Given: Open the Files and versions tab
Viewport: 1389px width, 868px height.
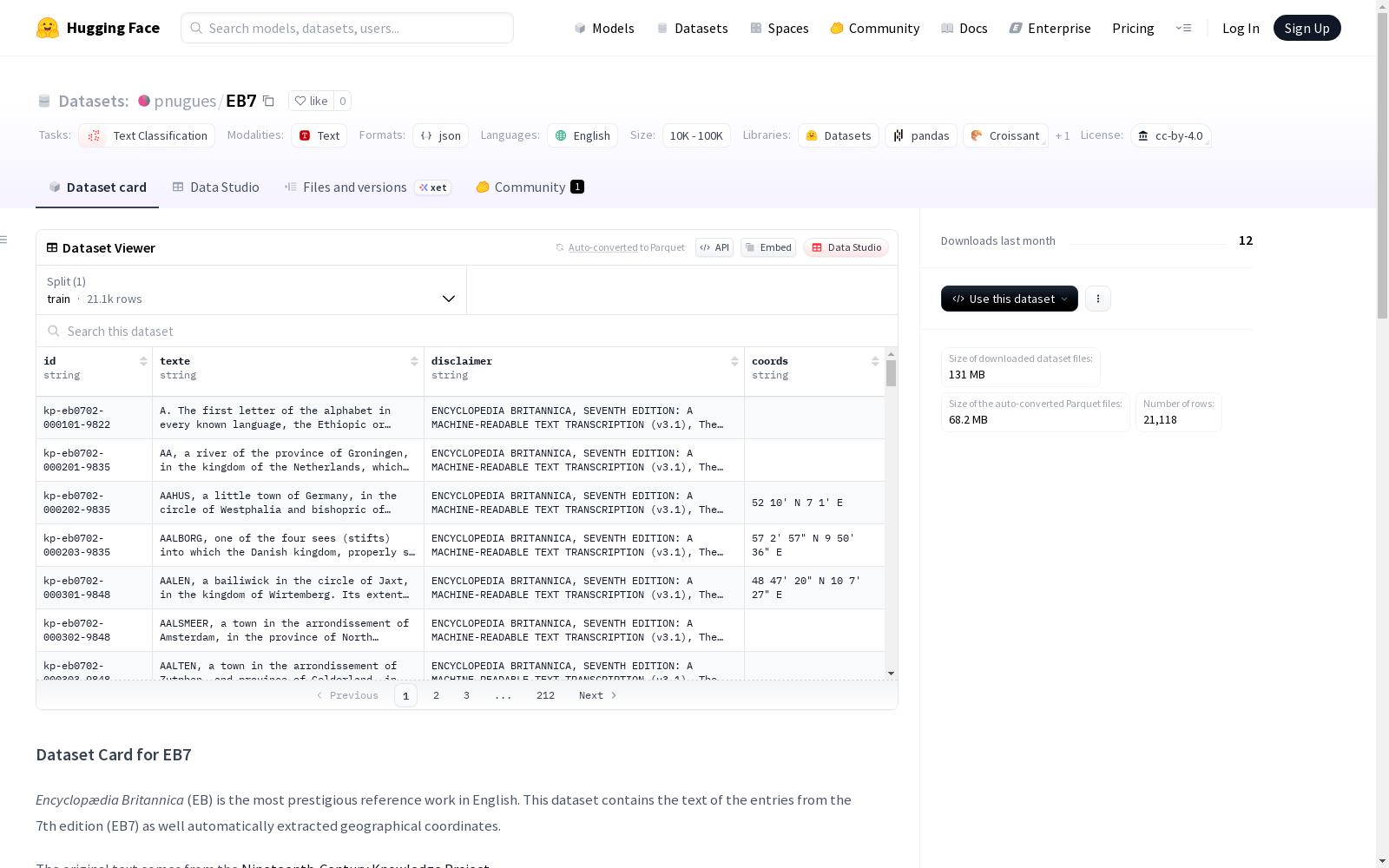Looking at the screenshot, I should (x=367, y=187).
